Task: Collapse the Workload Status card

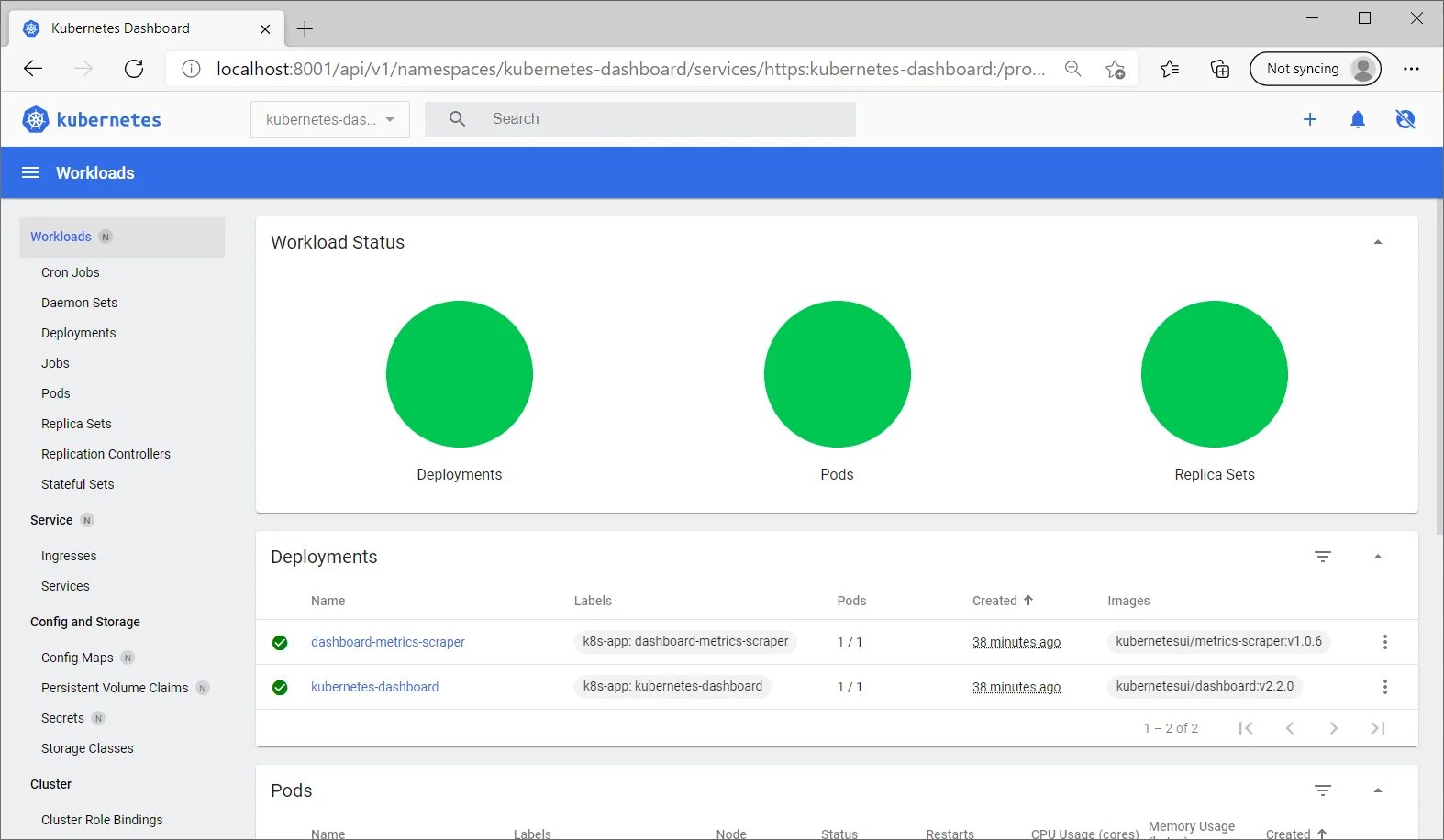Action: coord(1378,242)
